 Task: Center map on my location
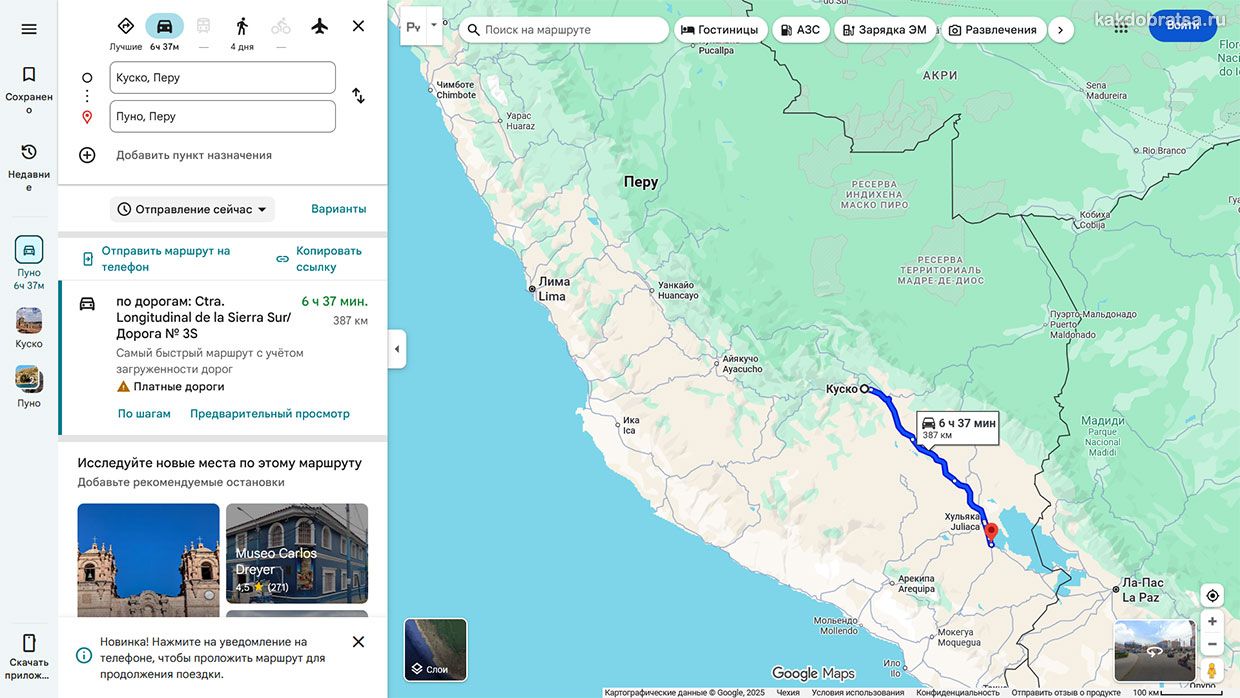[1212, 596]
